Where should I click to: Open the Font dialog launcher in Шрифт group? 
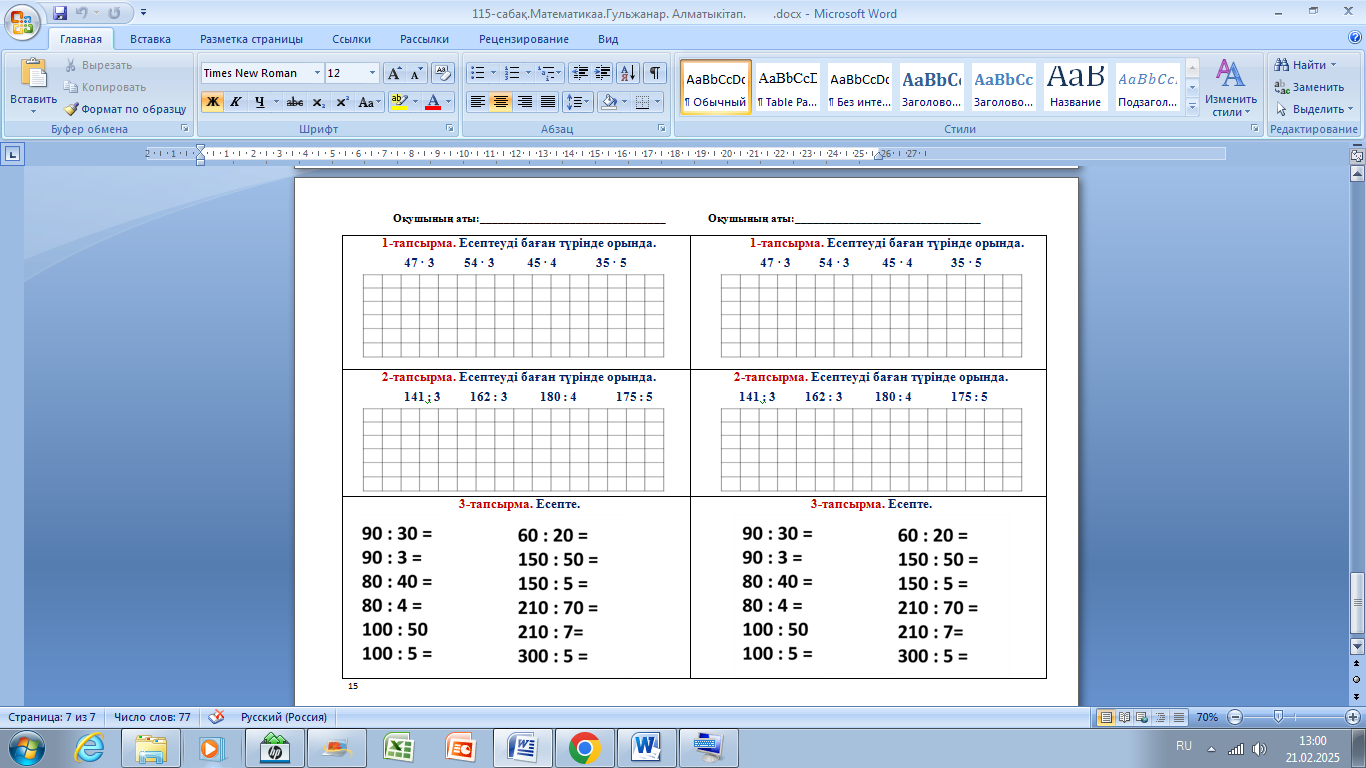449,129
